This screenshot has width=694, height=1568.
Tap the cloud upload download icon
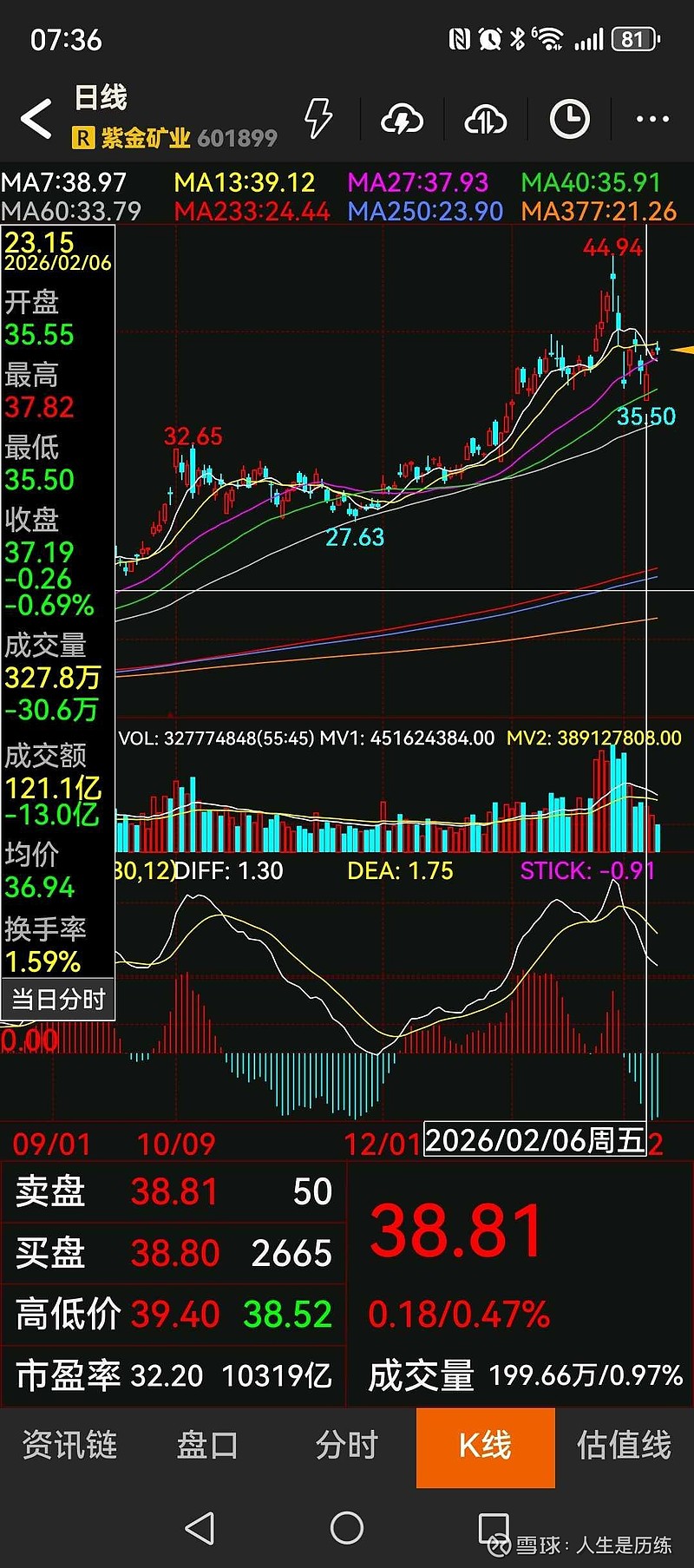[x=486, y=120]
